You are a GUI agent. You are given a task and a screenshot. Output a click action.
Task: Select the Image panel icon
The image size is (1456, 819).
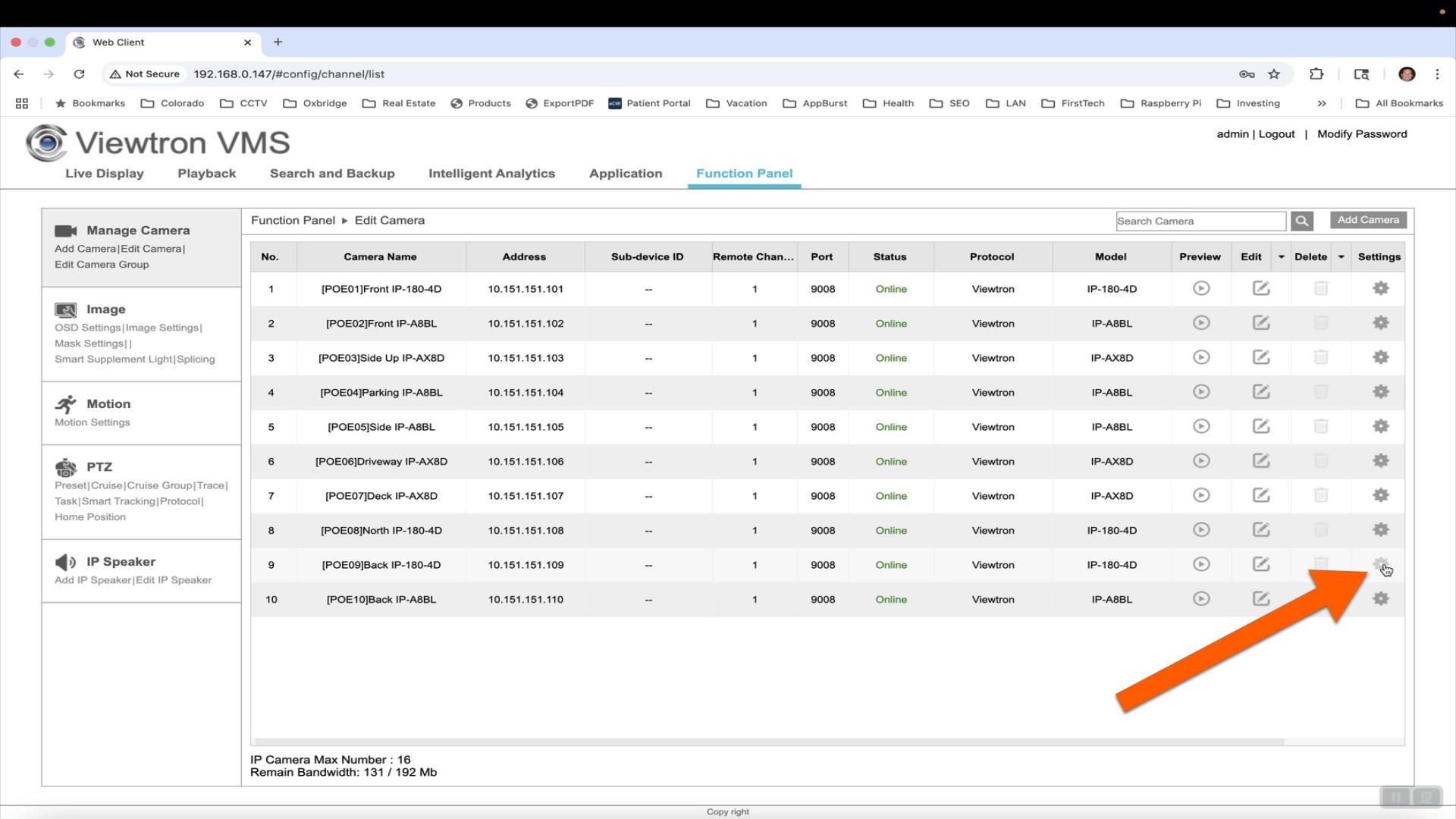pyautogui.click(x=66, y=309)
